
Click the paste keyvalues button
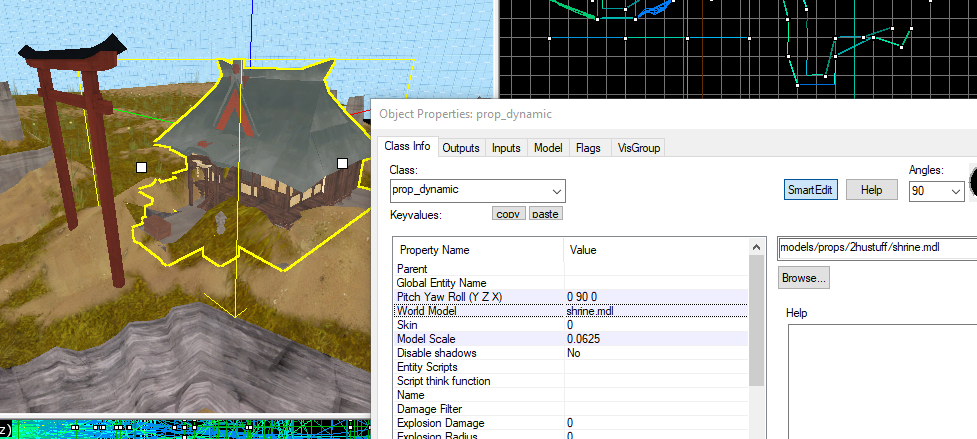(546, 214)
